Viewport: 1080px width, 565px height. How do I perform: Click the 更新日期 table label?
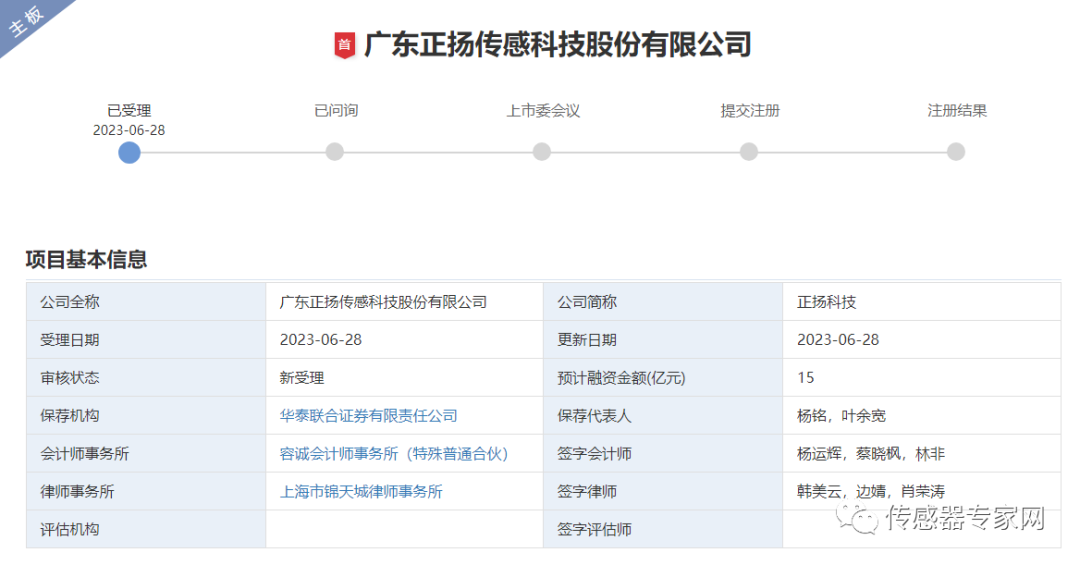click(587, 340)
